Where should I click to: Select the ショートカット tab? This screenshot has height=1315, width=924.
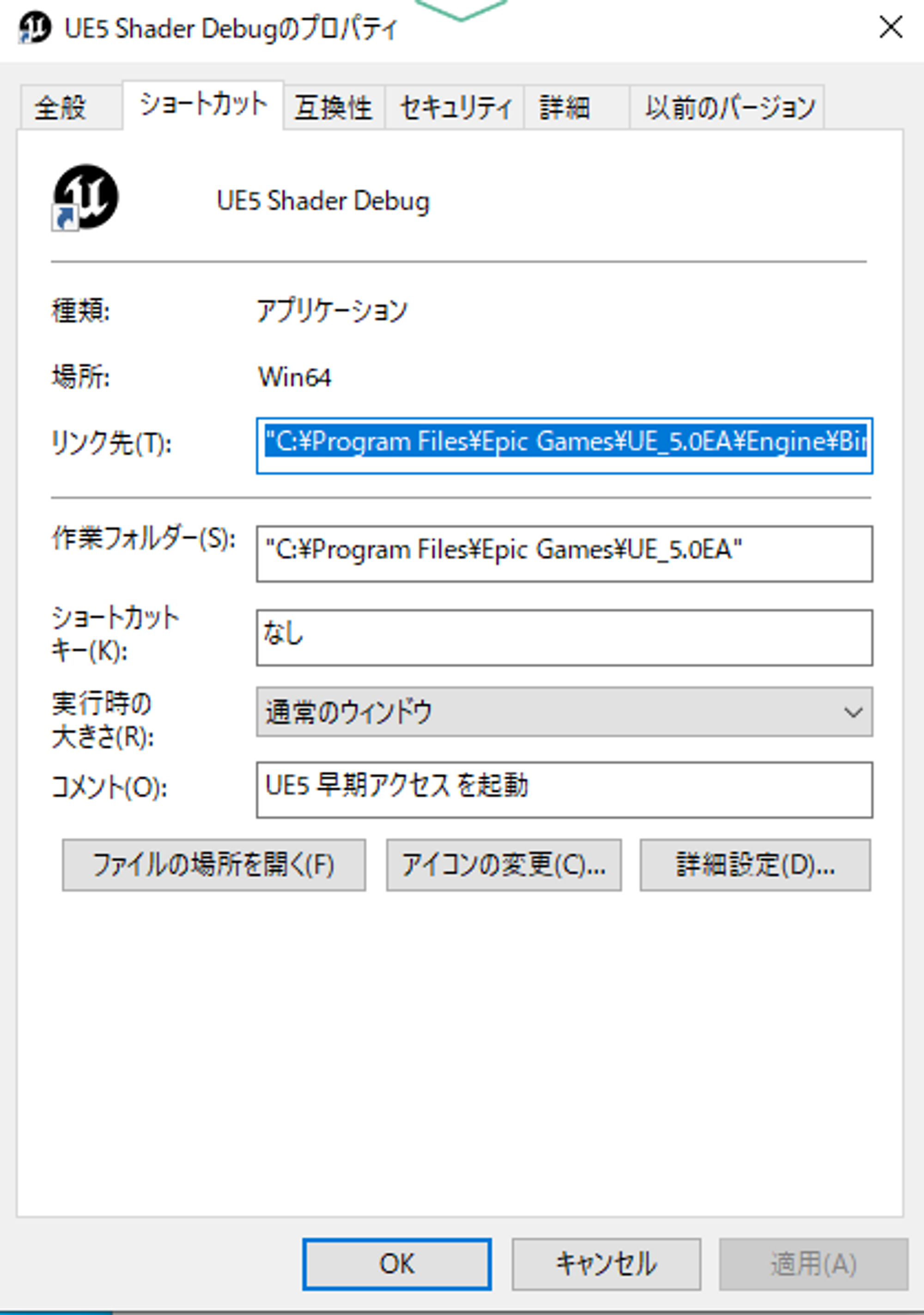point(203,105)
